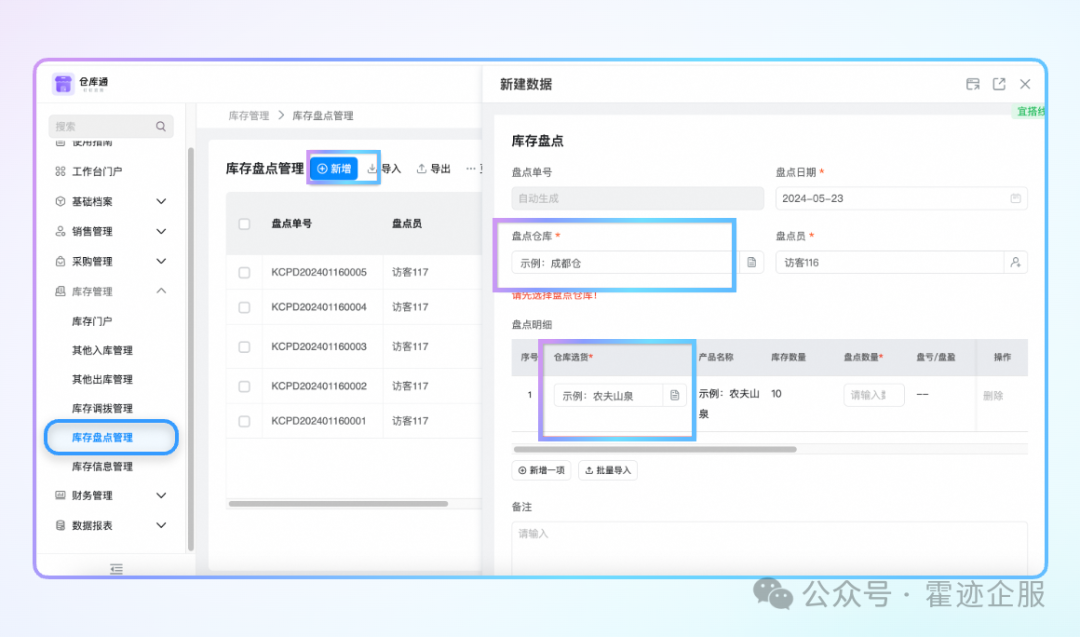
Task: Check the box for KCPD202401160005 row
Action: [x=244, y=272]
